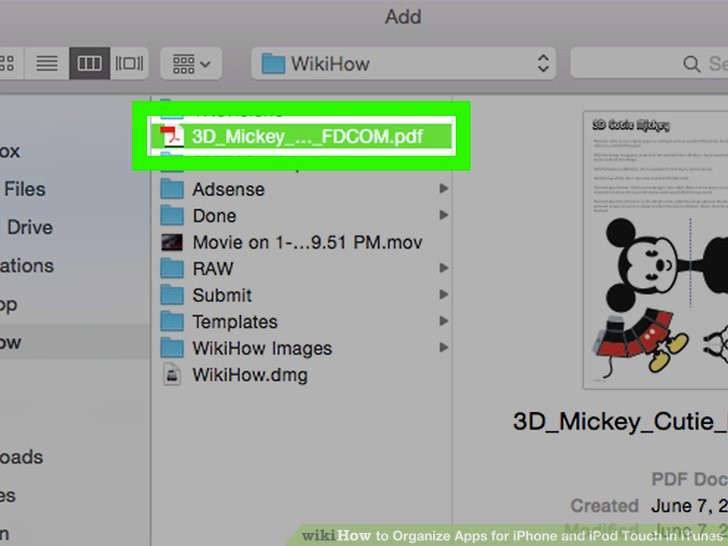Select the Adsense folder
The height and width of the screenshot is (546, 728).
tap(301, 189)
